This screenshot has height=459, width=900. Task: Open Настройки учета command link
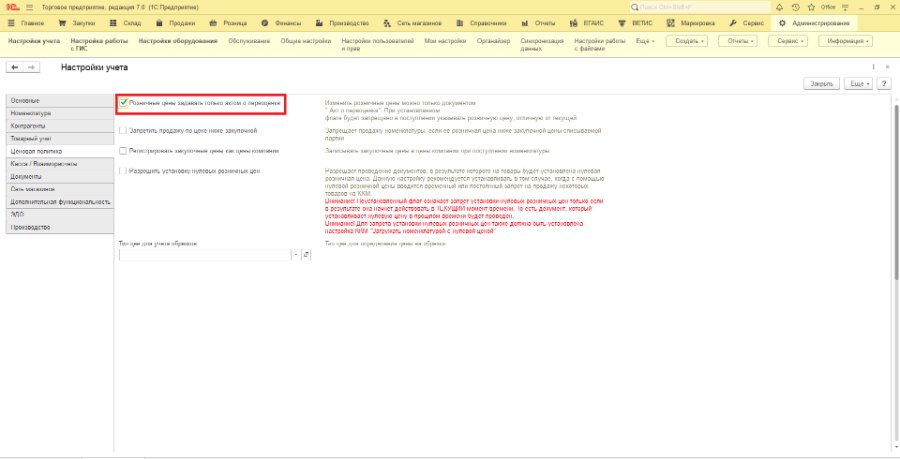tap(34, 41)
